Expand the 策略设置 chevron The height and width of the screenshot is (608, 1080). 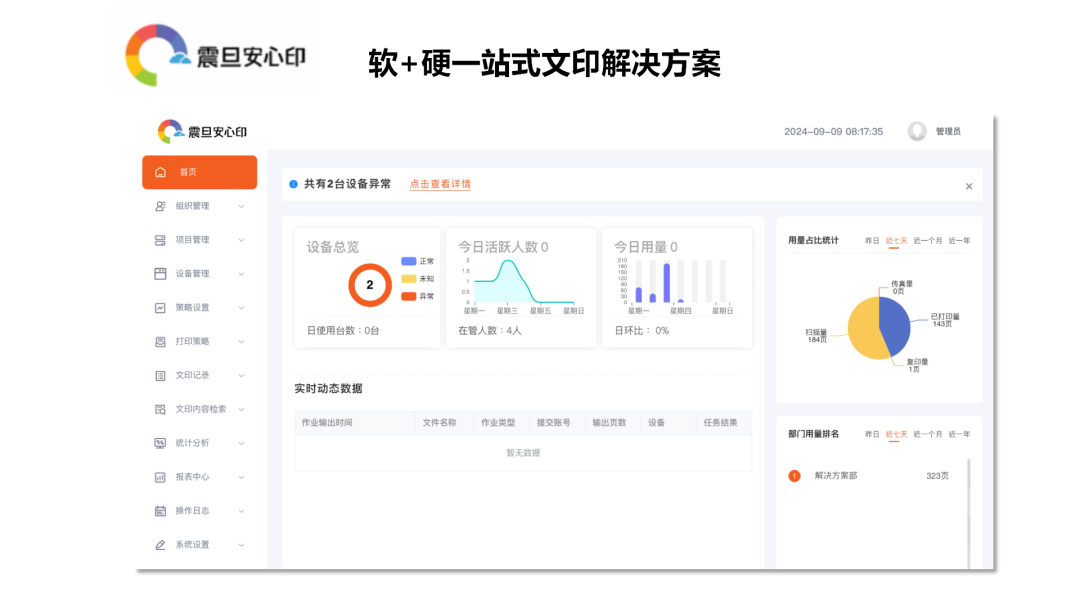tap(242, 308)
